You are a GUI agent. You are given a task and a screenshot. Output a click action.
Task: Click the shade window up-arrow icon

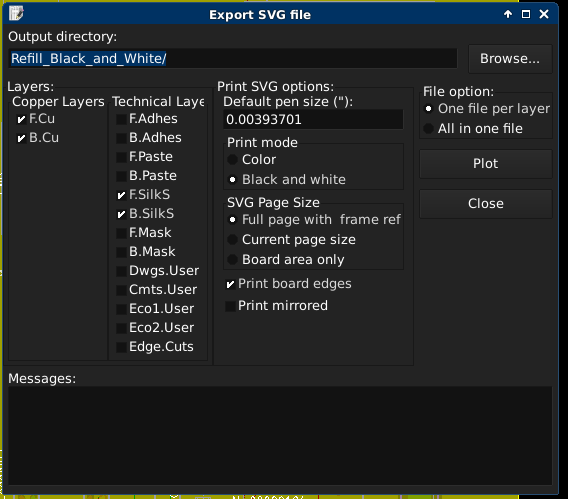click(508, 14)
